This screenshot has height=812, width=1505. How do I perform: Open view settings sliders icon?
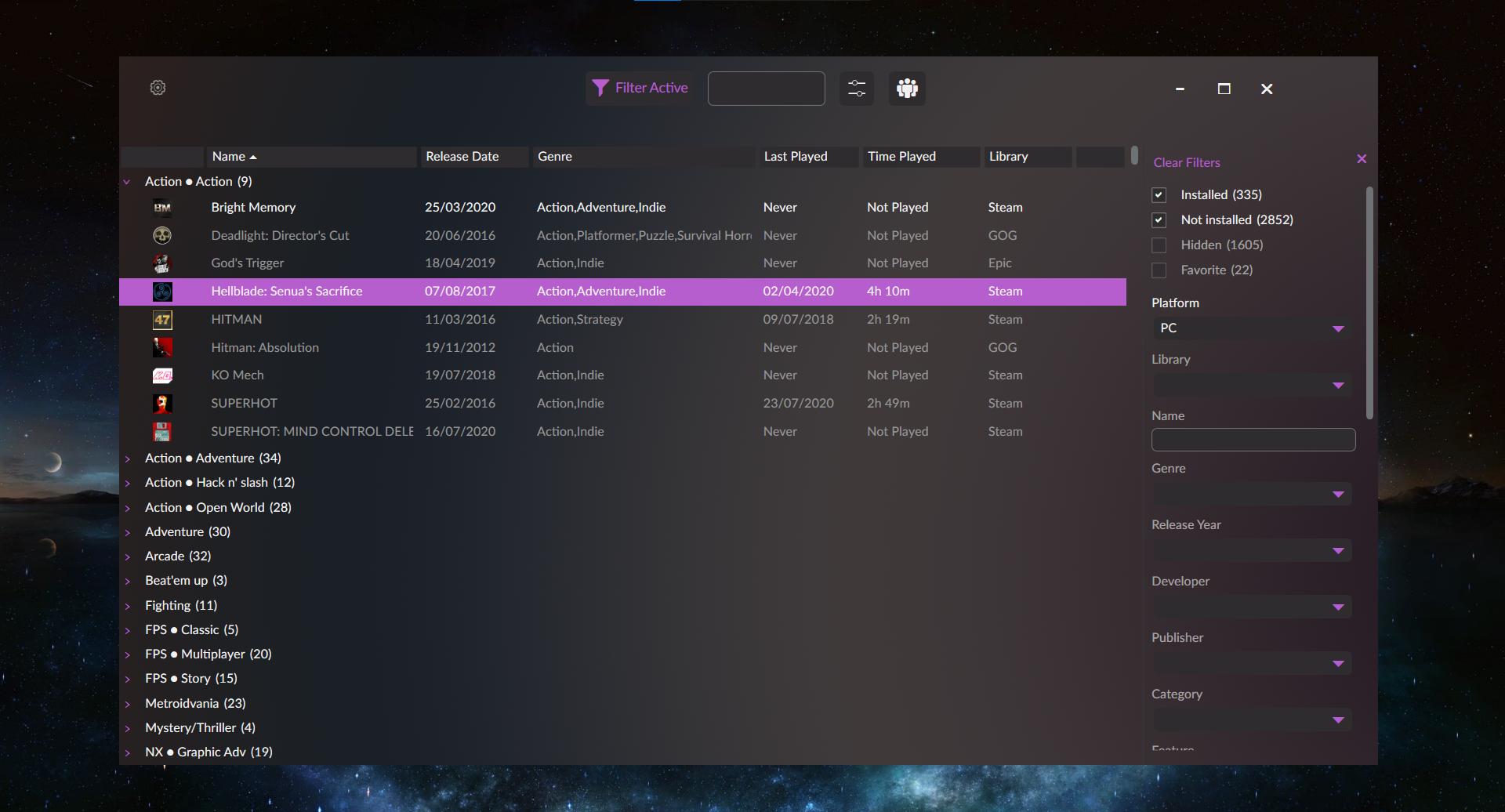[x=857, y=89]
